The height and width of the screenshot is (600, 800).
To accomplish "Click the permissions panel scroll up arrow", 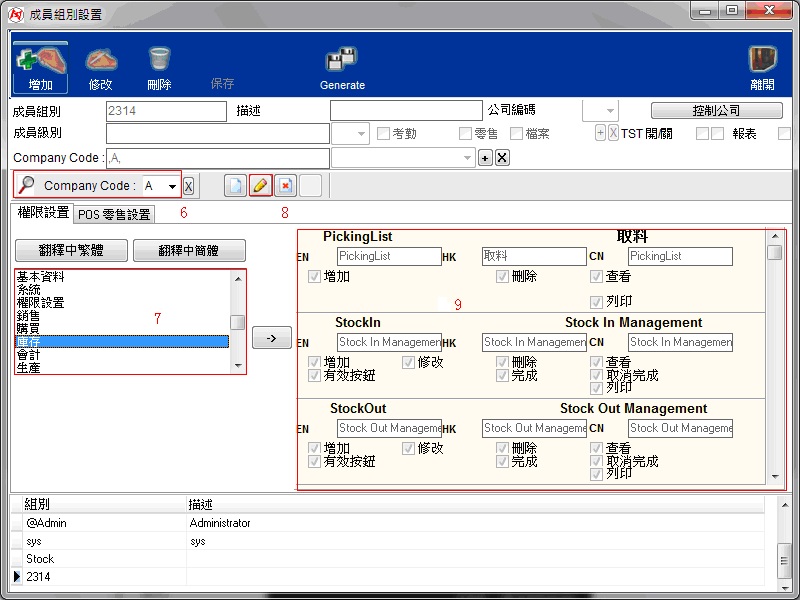I will click(x=775, y=236).
